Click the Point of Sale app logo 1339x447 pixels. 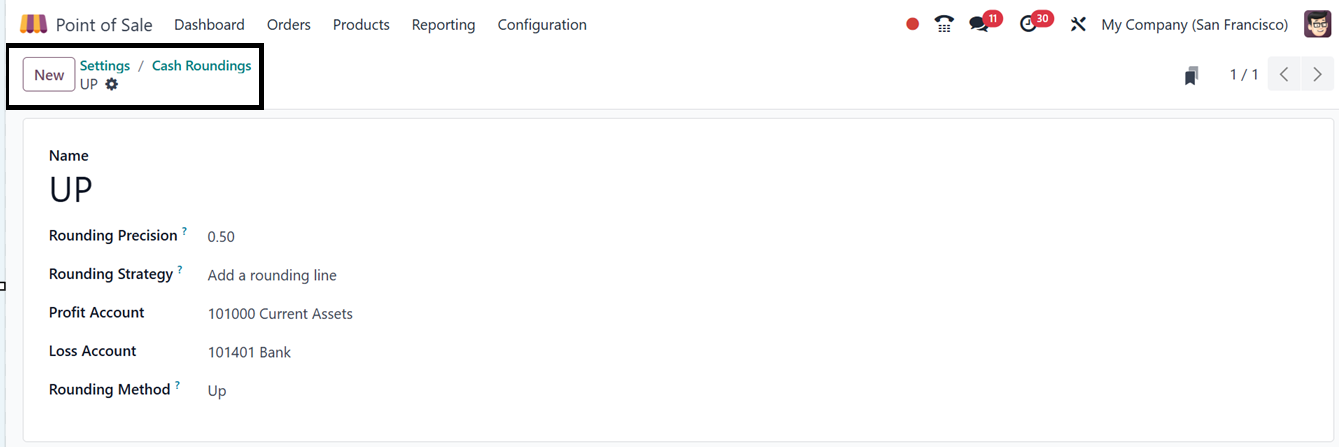33,24
